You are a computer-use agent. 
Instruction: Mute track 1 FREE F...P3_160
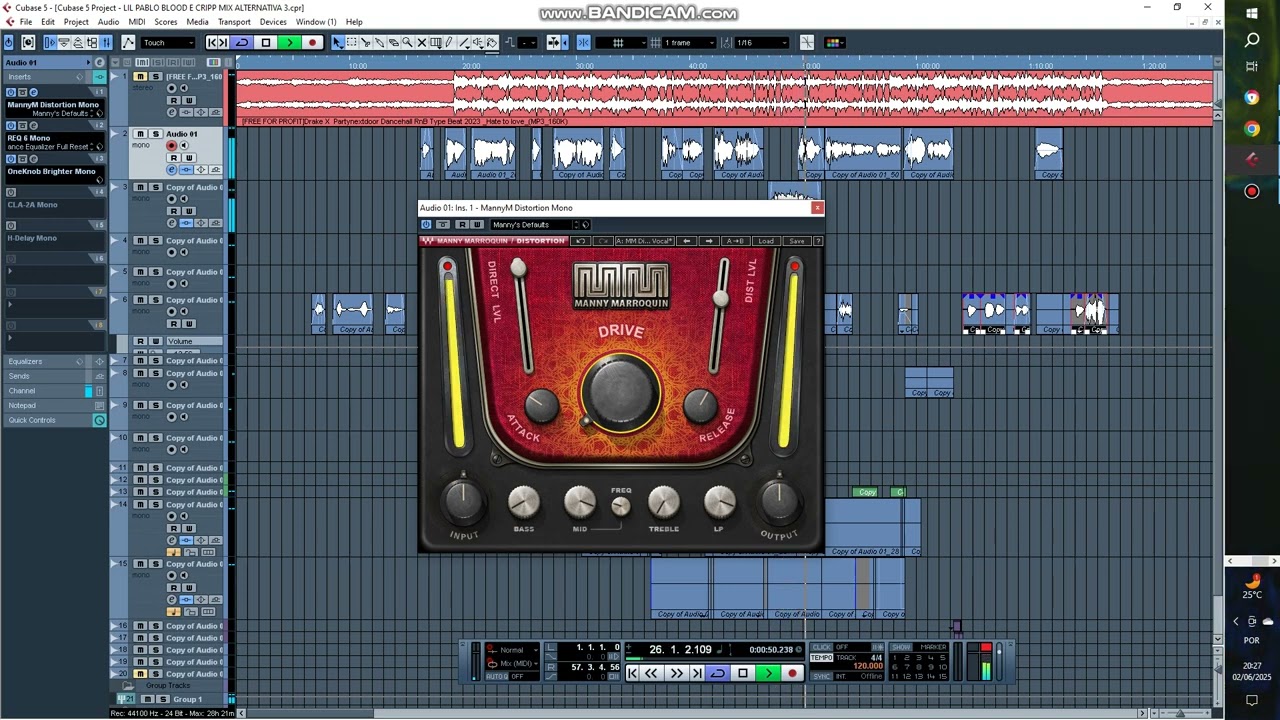coord(140,77)
